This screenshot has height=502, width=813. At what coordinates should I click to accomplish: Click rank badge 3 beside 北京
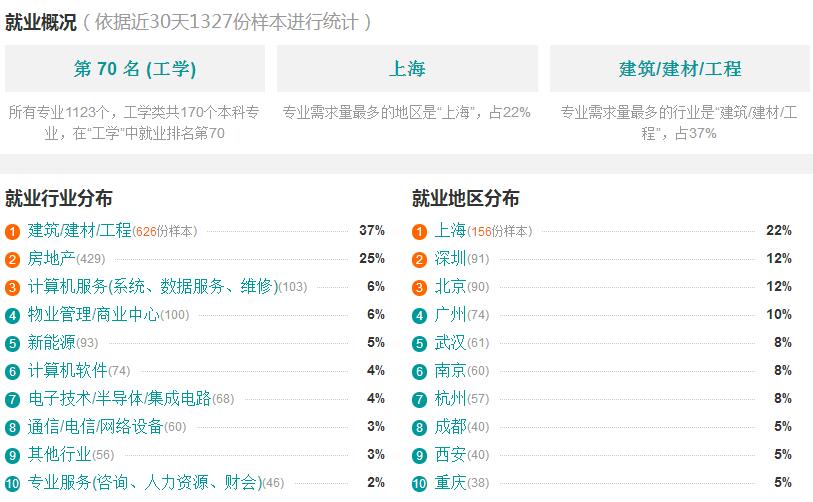pyautogui.click(x=419, y=288)
